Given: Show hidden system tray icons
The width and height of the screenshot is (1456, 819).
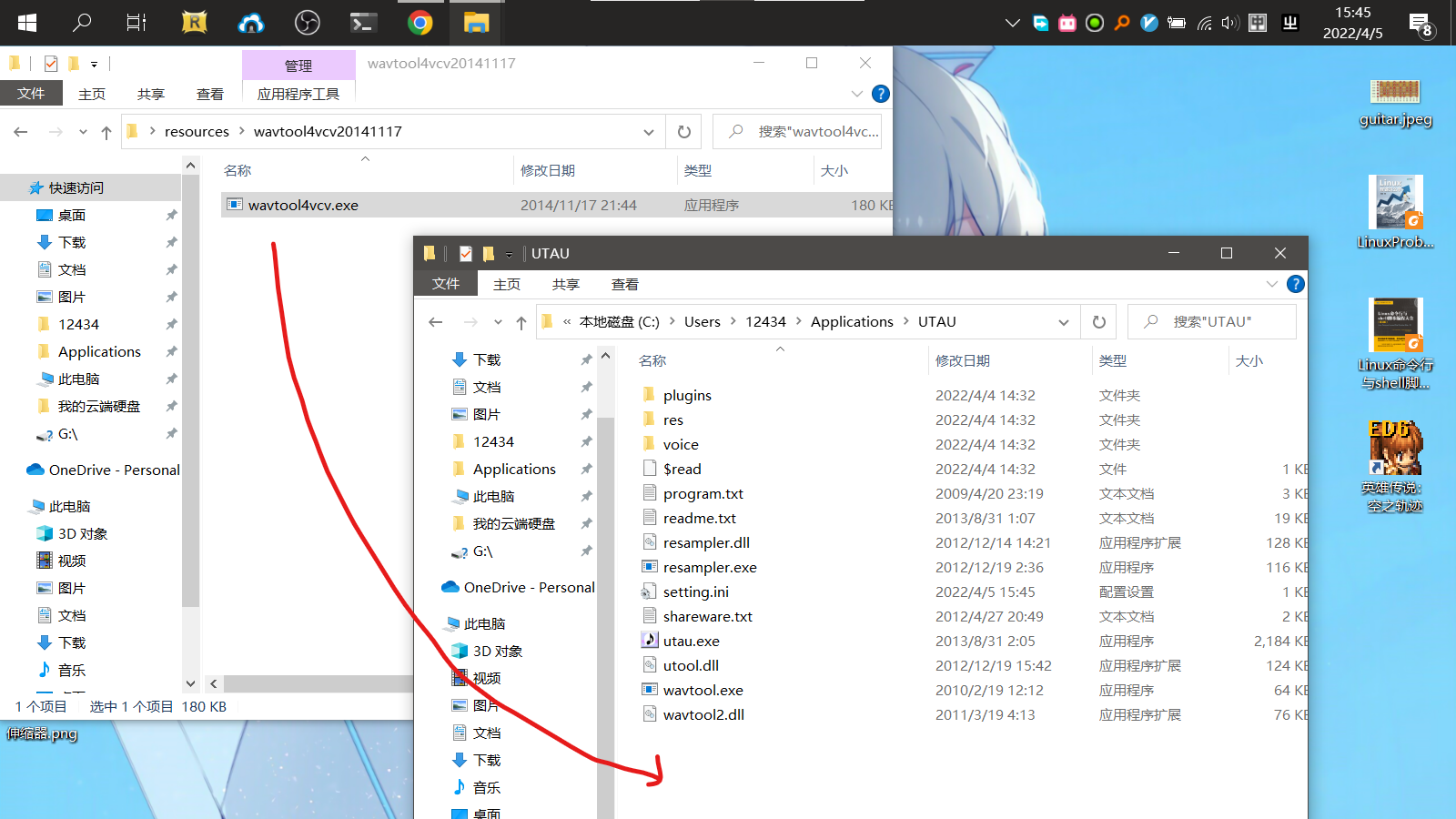Looking at the screenshot, I should pyautogui.click(x=1012, y=23).
